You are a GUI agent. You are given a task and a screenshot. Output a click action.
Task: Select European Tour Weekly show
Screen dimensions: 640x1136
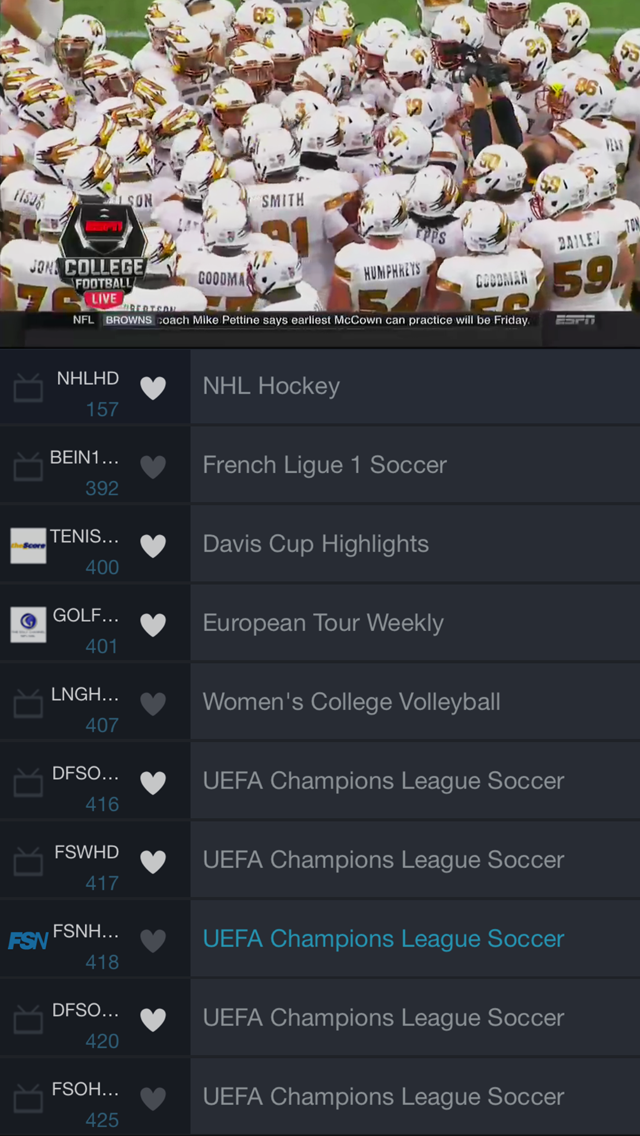[x=414, y=624]
